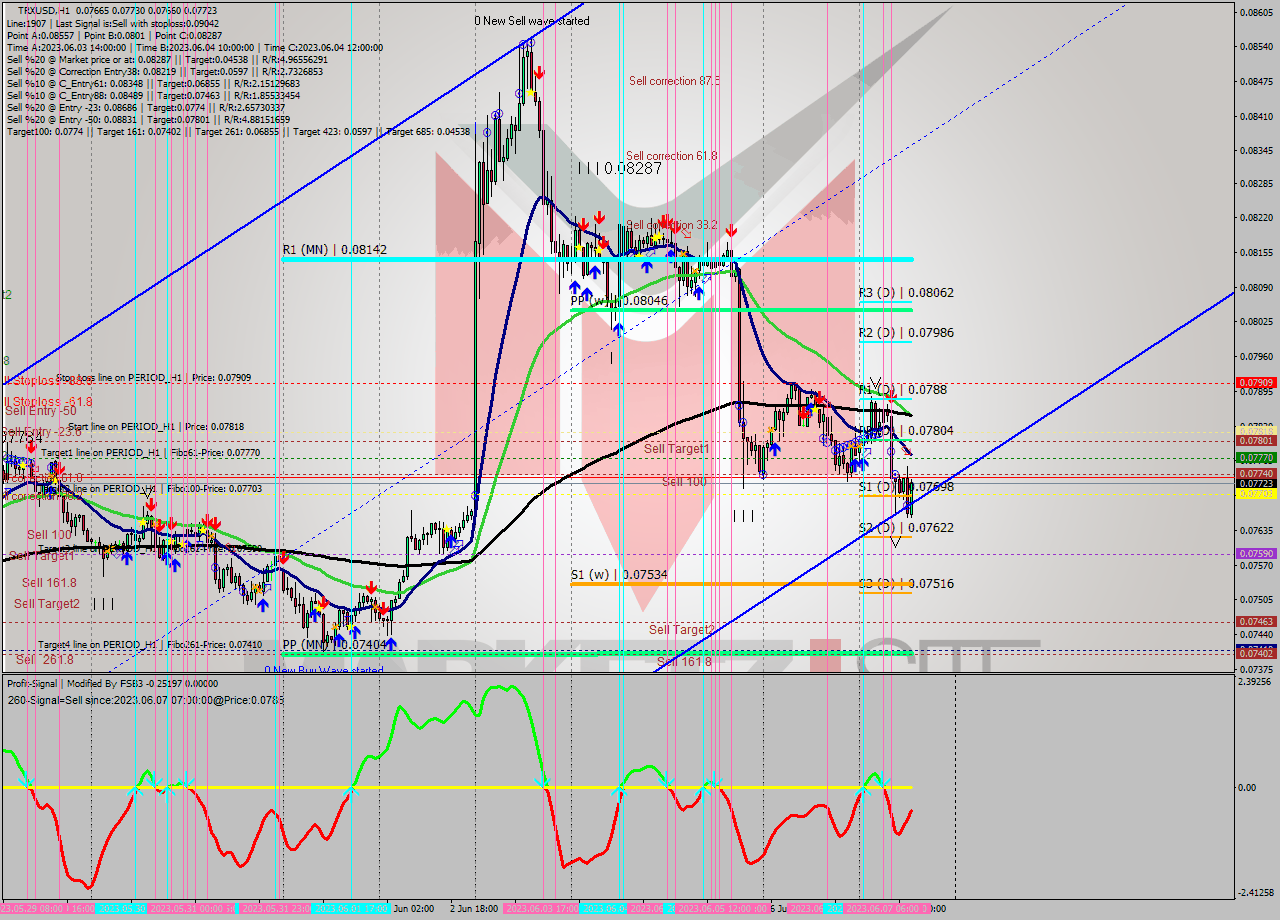The image size is (1280, 920).
Task: Click the Sell Target1 text label on the chart
Action: (676, 450)
